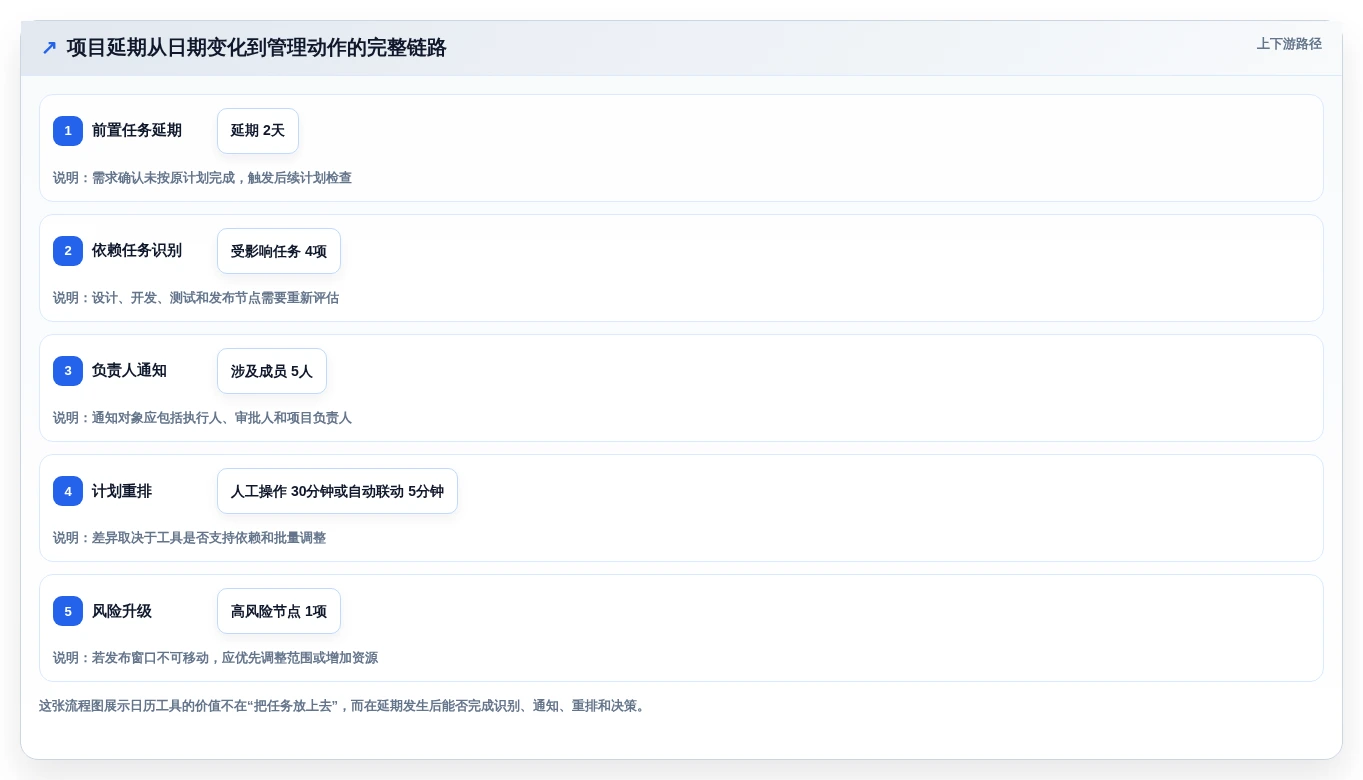The image size is (1363, 780).
Task: Click the note 设计、开发、测试和发布节点需要重新评估
Action: 196,298
